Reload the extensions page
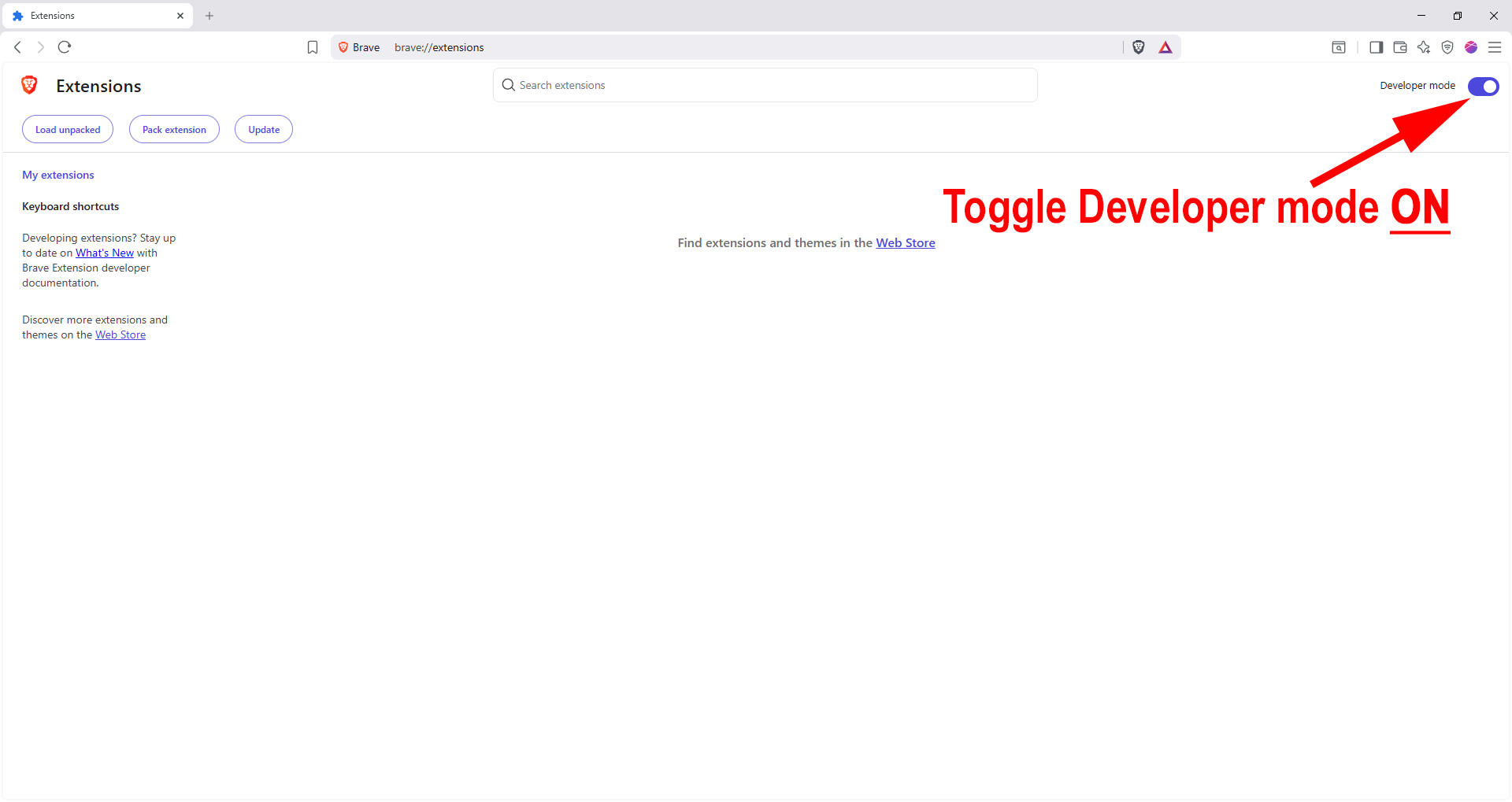This screenshot has width=1512, height=802. (65, 47)
